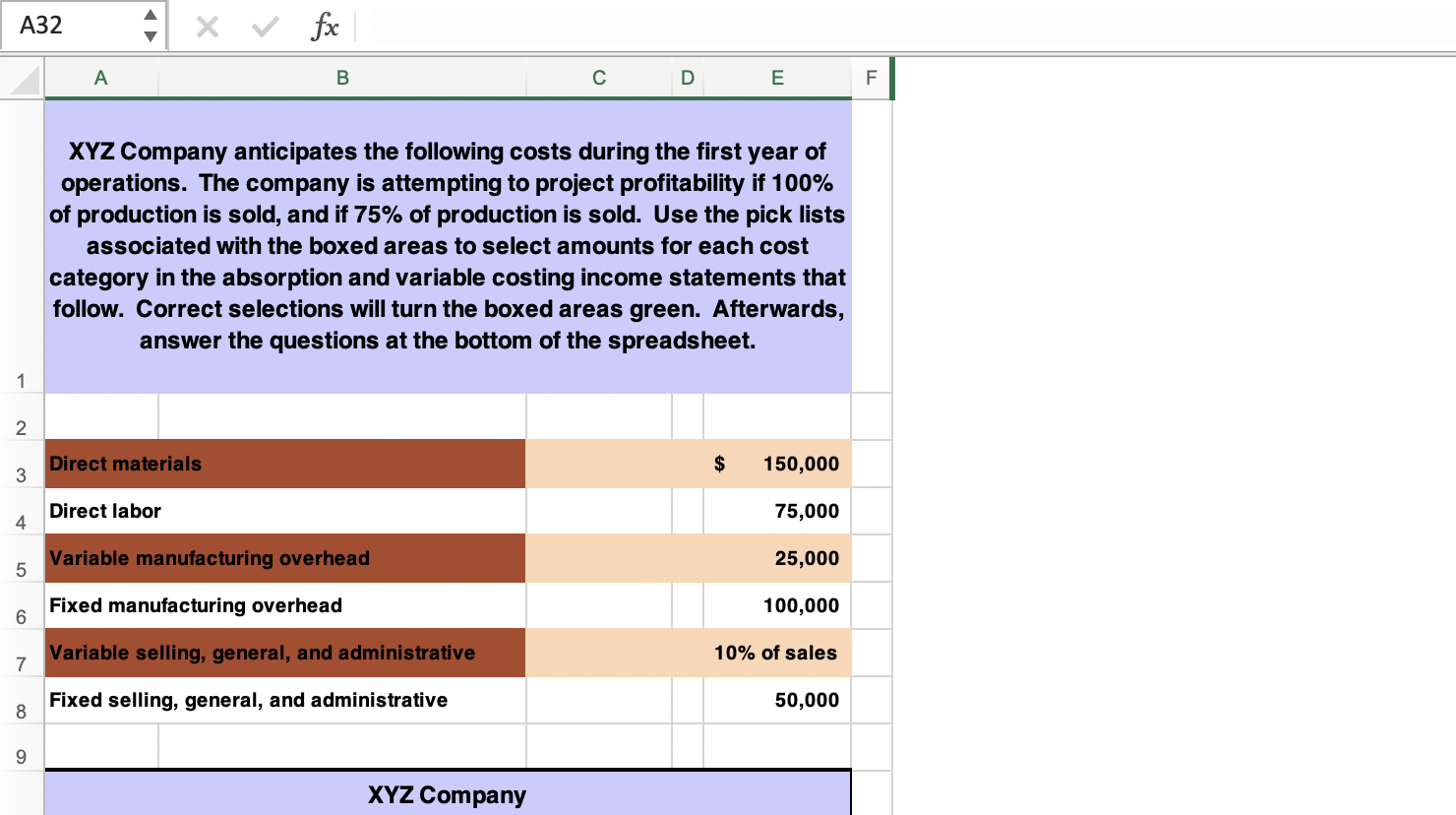Select column header F
Viewport: 1456px width, 815px height.
click(870, 78)
